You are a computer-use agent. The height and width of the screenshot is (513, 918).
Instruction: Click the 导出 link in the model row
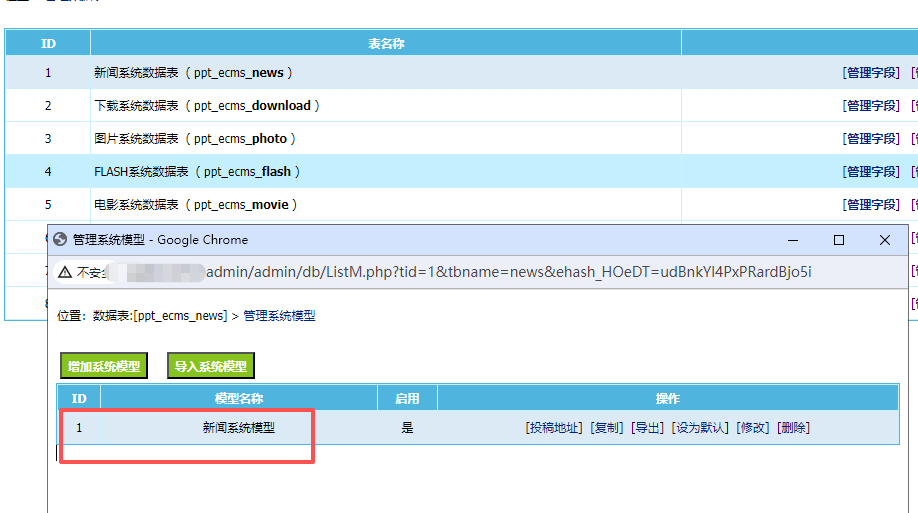point(647,428)
